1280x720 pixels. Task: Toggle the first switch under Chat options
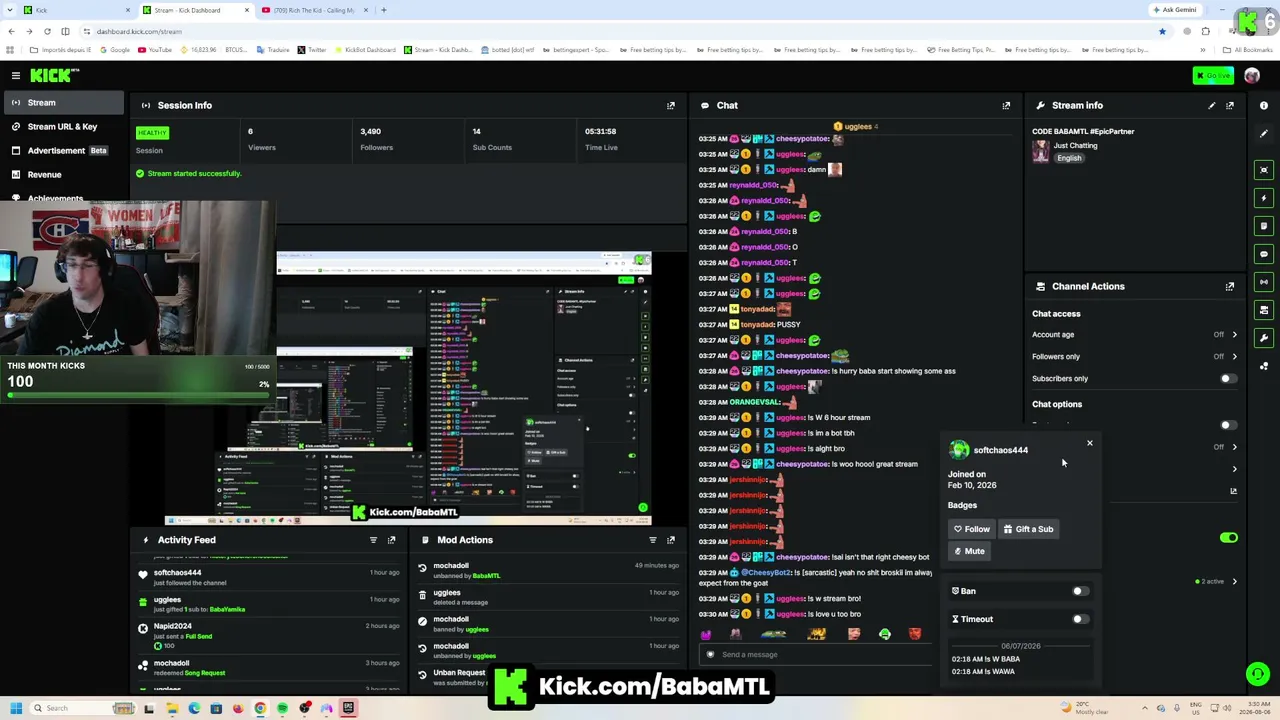click(1228, 425)
